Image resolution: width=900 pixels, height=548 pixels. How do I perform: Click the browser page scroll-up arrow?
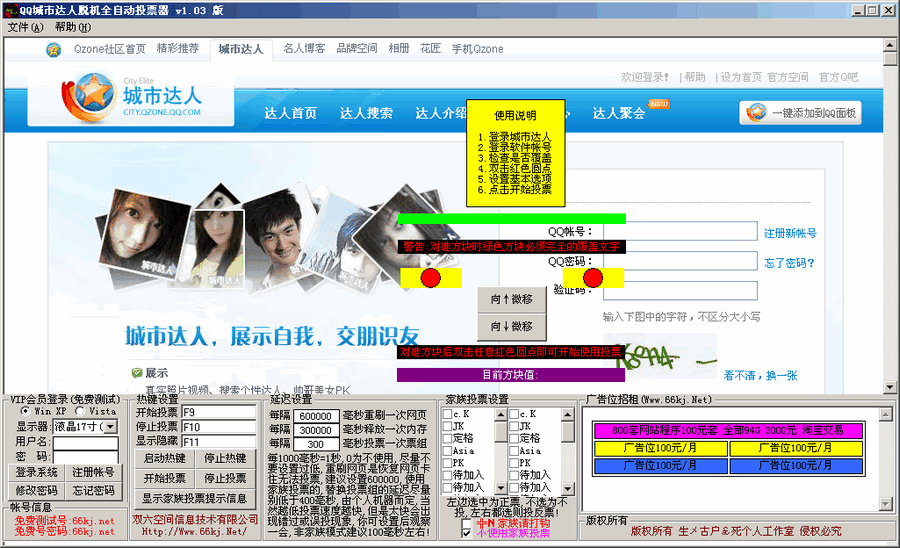890,45
